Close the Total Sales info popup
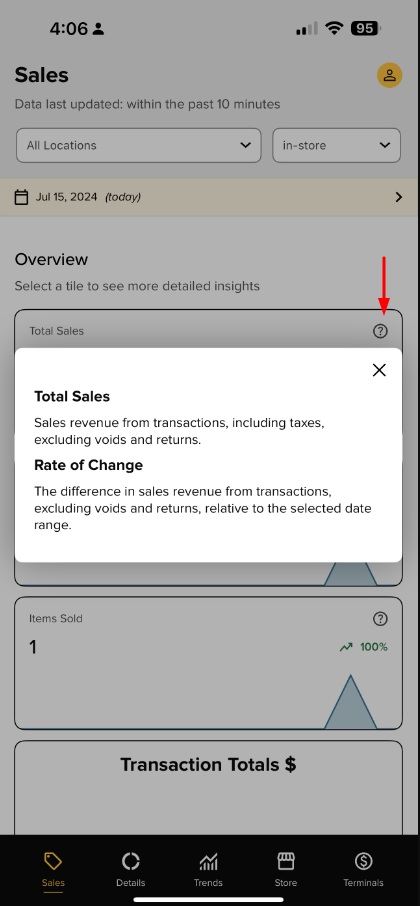The height and width of the screenshot is (906, 420). (x=379, y=370)
